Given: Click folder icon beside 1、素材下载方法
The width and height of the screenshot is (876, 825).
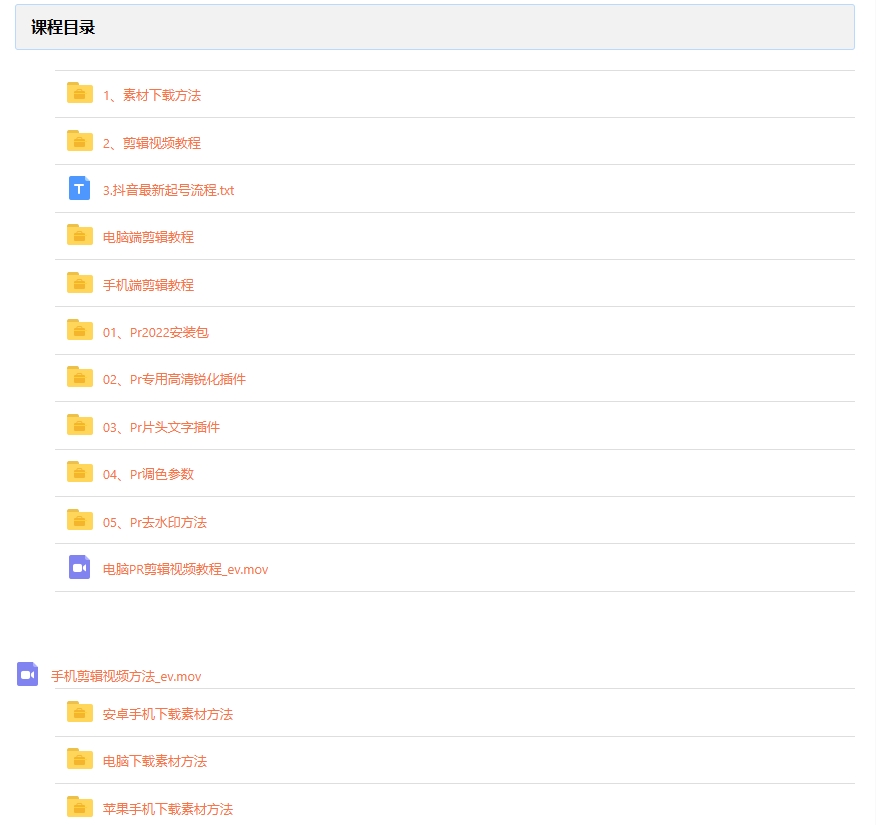Looking at the screenshot, I should pyautogui.click(x=80, y=93).
